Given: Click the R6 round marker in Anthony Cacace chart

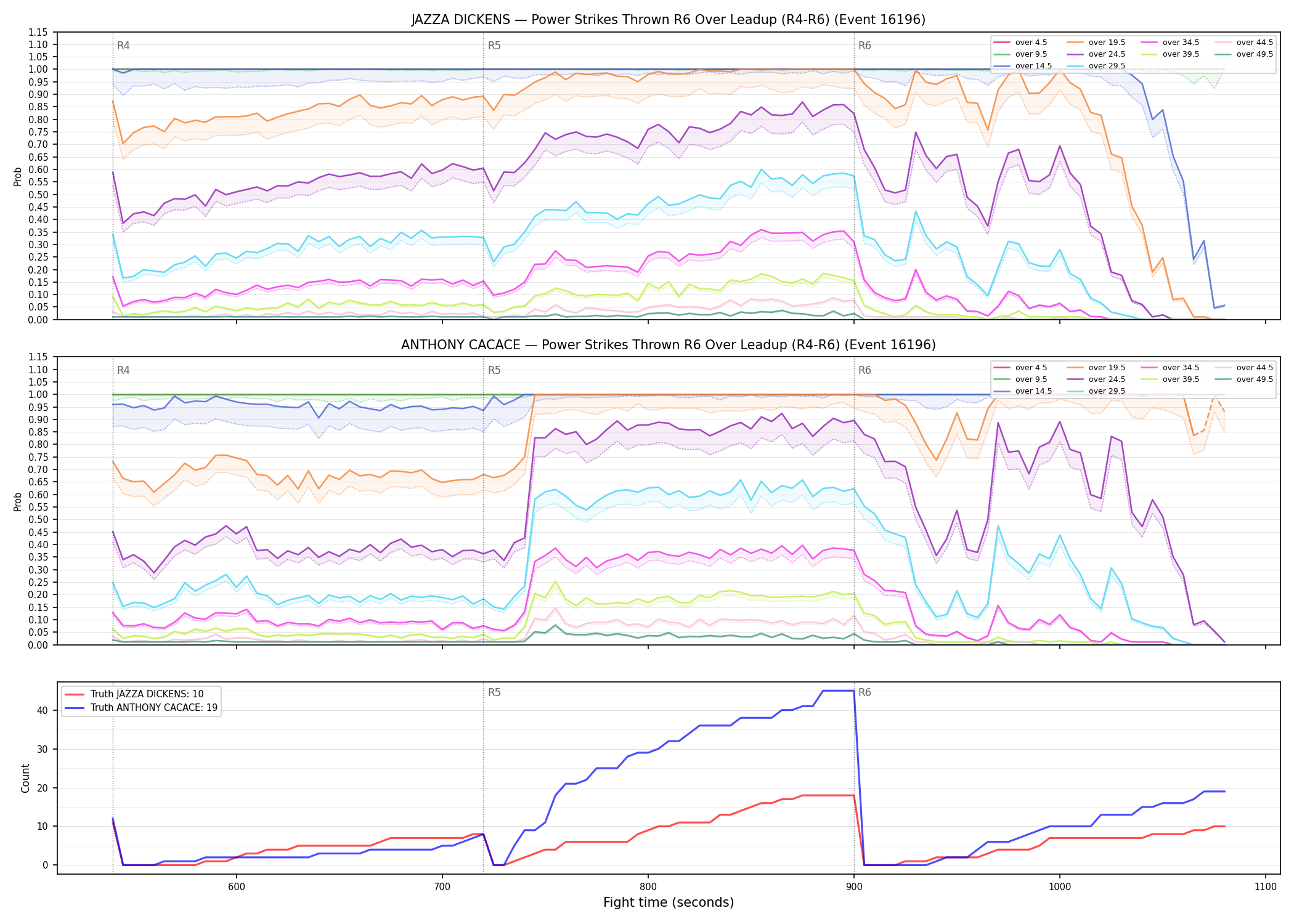Looking at the screenshot, I should 865,370.
